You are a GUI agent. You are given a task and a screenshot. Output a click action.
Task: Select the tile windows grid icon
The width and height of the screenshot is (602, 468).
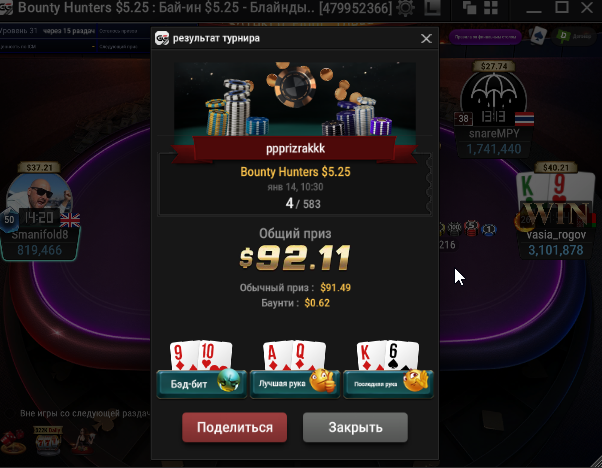point(491,8)
